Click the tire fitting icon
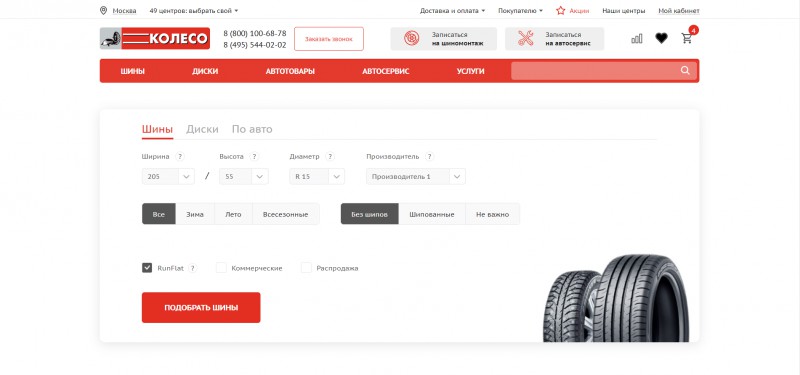800x375 pixels. coord(411,38)
